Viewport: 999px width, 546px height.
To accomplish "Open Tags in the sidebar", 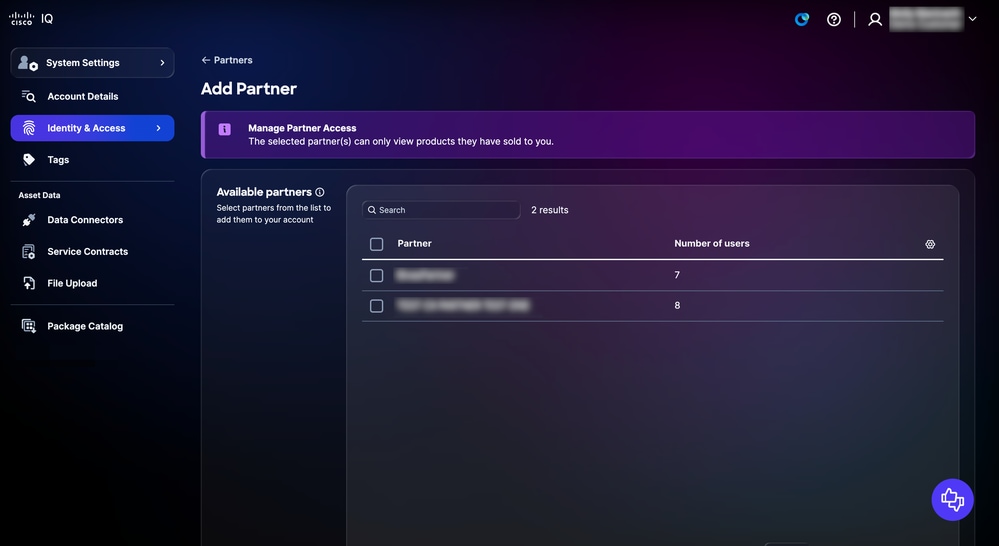I will [92, 160].
